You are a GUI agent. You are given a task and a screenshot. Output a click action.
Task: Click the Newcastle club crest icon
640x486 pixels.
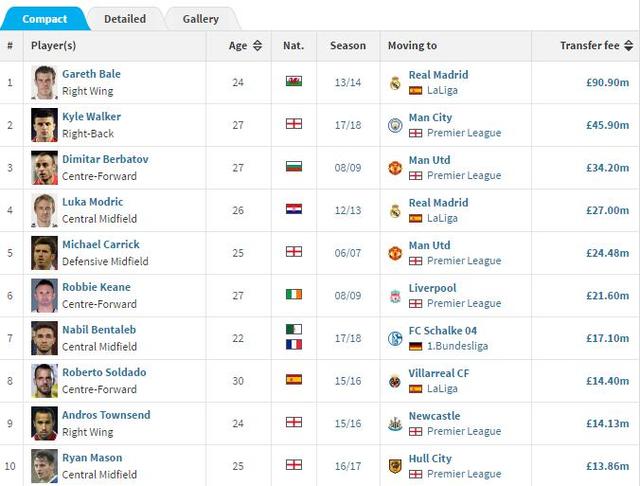coord(395,424)
